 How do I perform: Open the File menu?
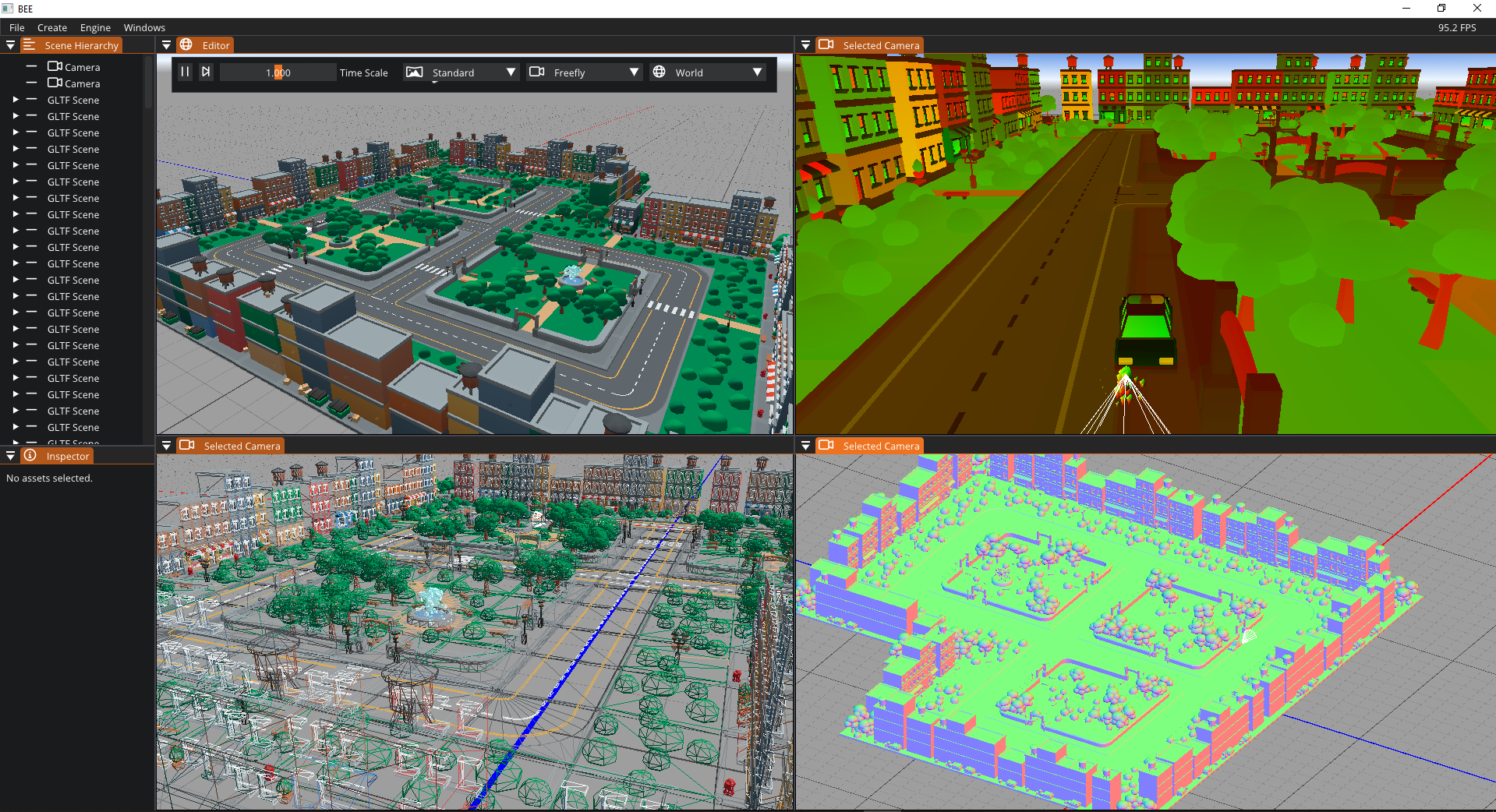click(x=16, y=27)
